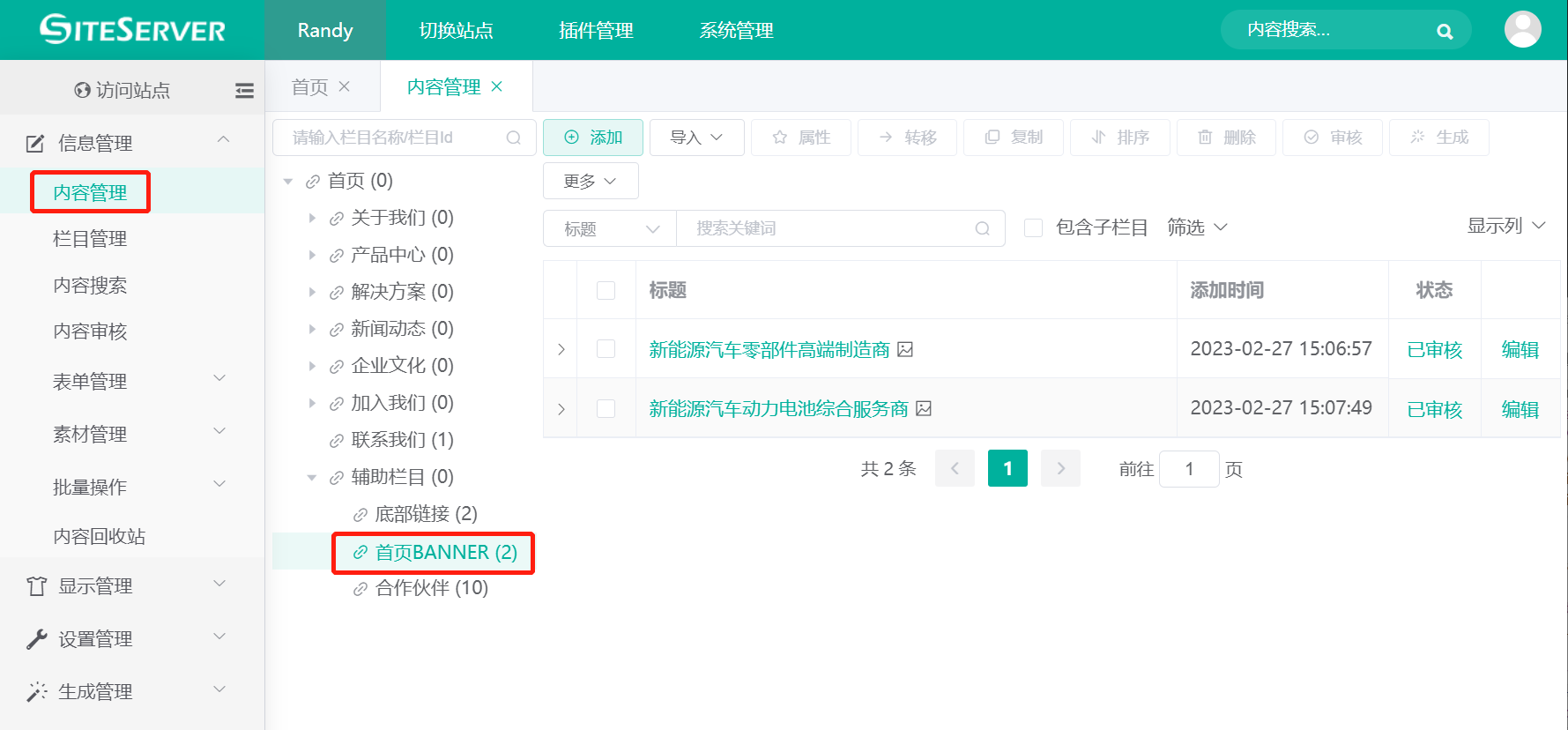Expand the 素材管理 sidebar menu
The height and width of the screenshot is (730, 1568).
(x=132, y=434)
